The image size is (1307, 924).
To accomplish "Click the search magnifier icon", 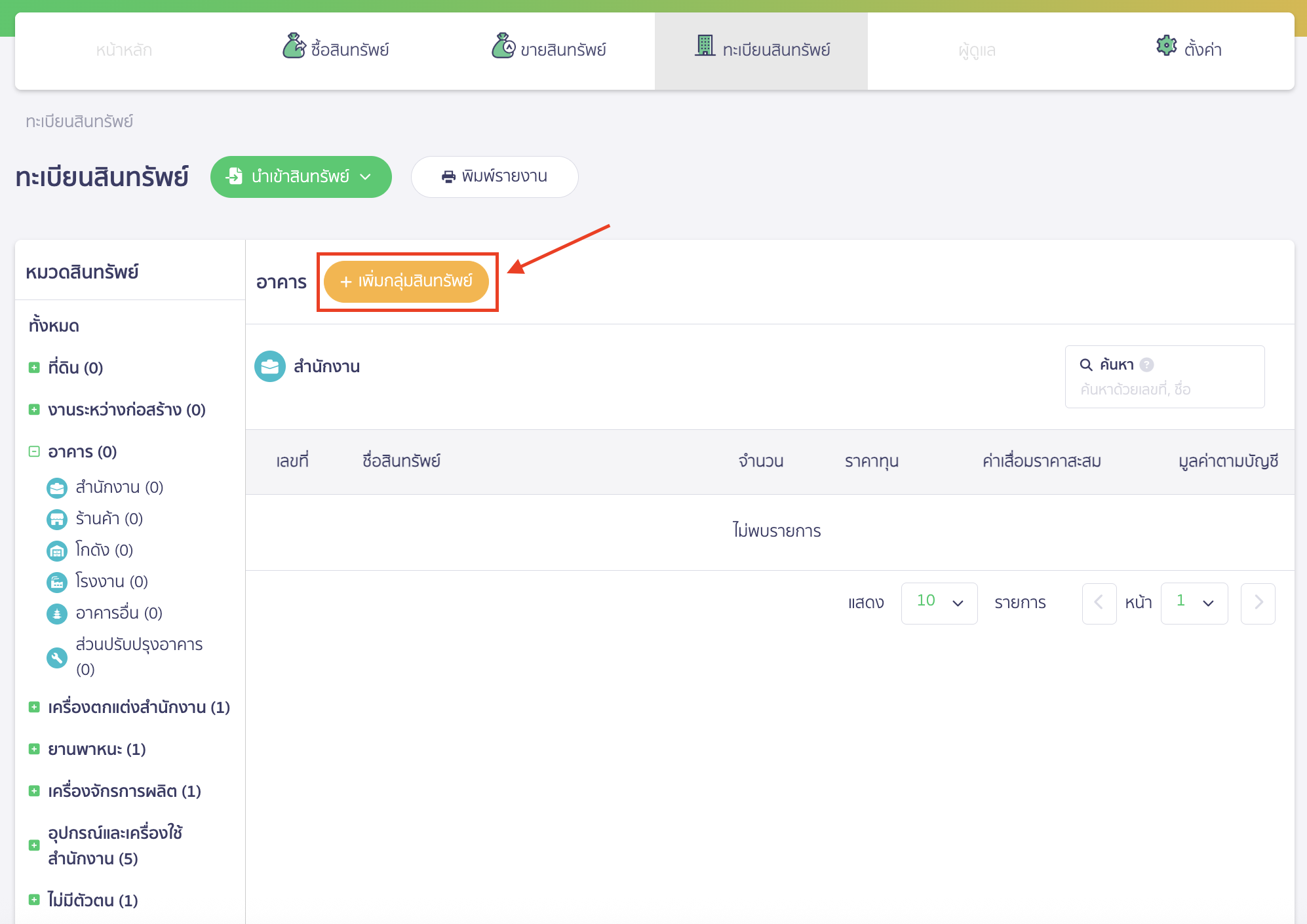I will coord(1086,364).
